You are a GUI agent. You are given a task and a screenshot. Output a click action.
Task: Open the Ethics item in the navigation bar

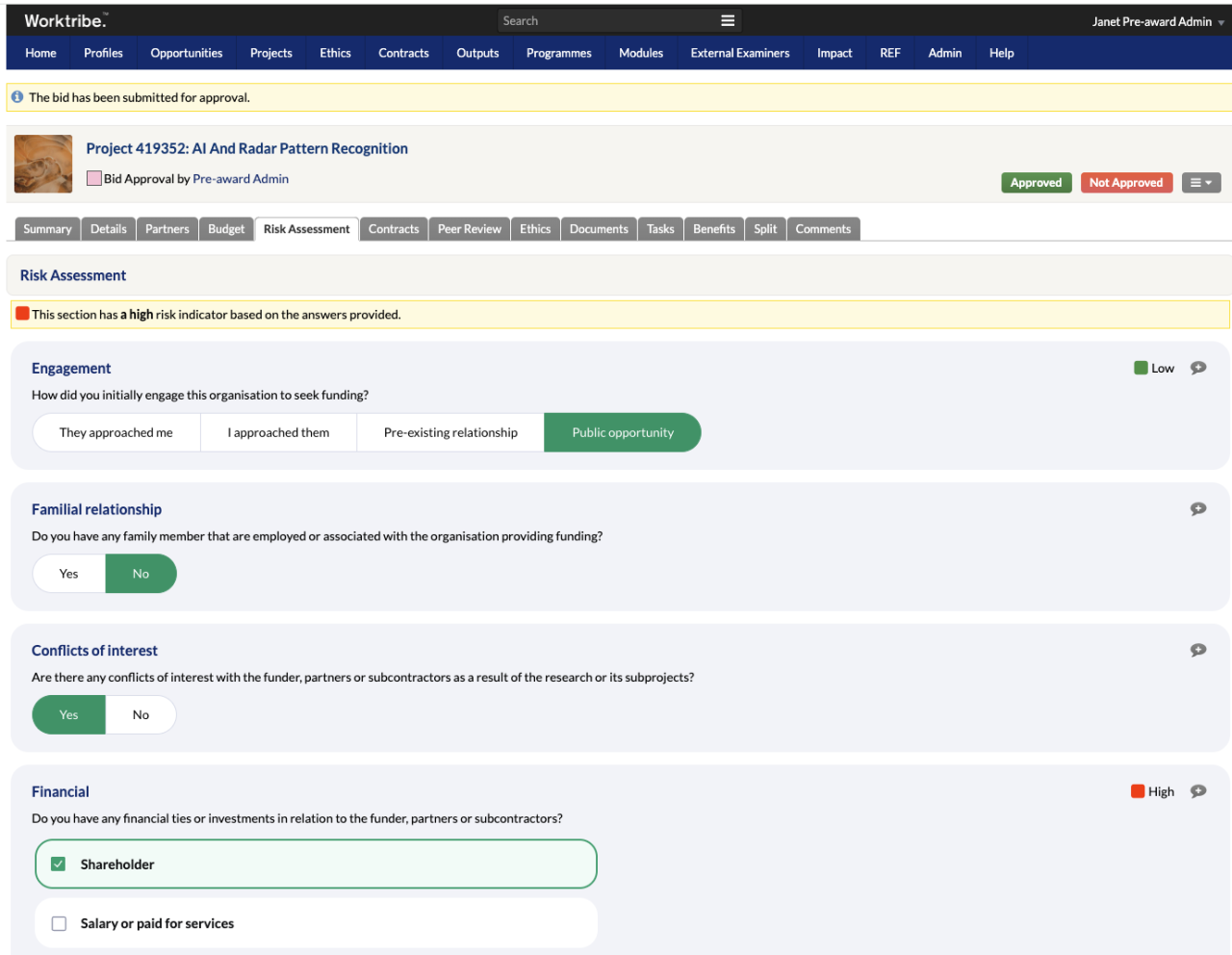[x=335, y=53]
